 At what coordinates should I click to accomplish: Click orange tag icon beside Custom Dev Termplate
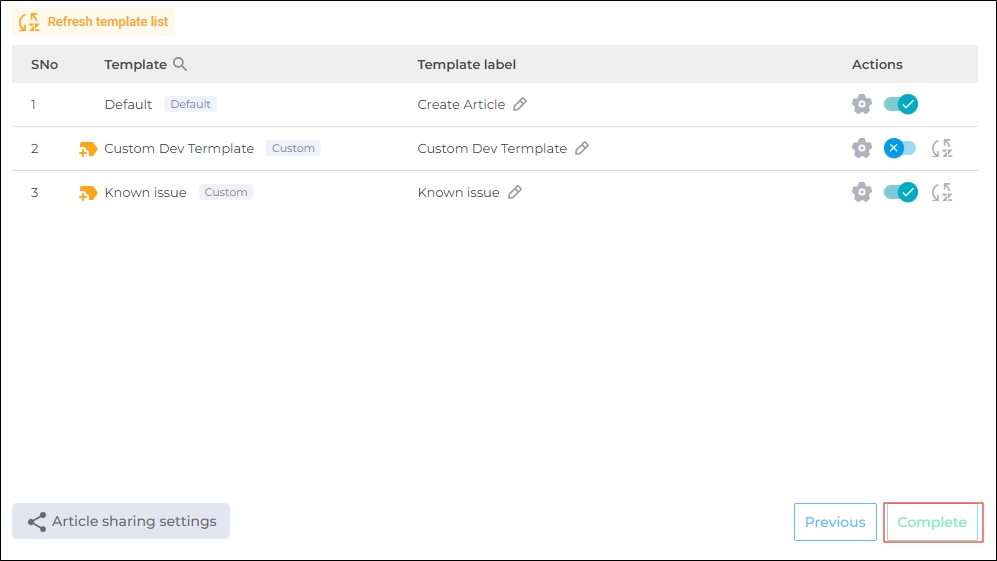coord(88,149)
